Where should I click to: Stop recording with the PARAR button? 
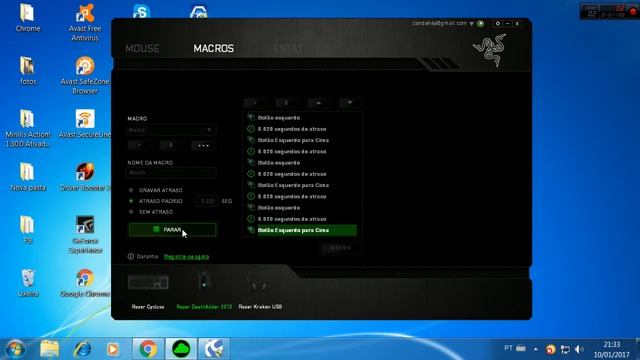click(x=172, y=230)
